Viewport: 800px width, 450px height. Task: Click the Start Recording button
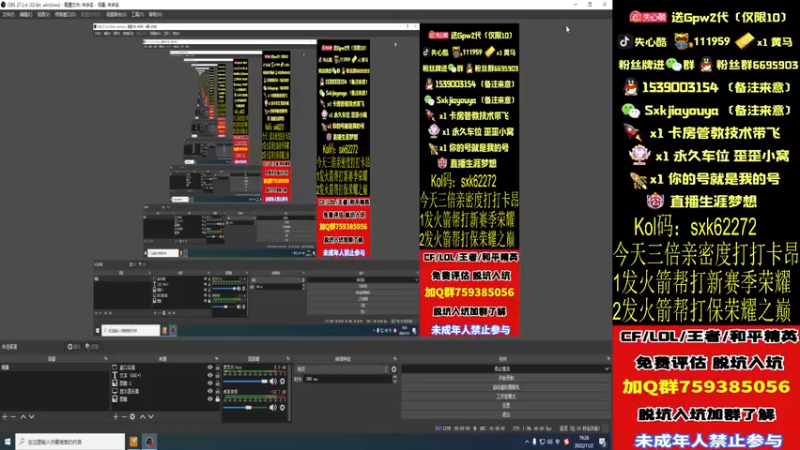pyautogui.click(x=506, y=378)
